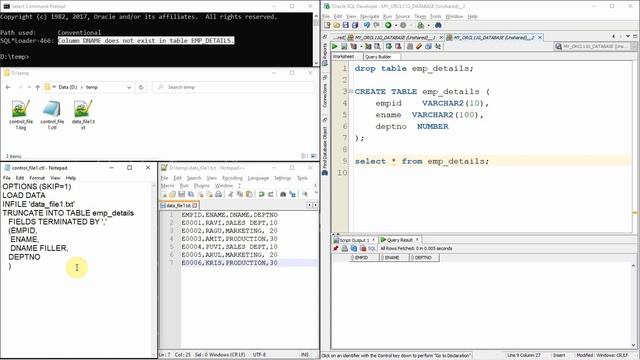This screenshot has height=360, width=640.
Task: Click 'select * from emp_details;' line in worksheet
Action: pos(422,161)
